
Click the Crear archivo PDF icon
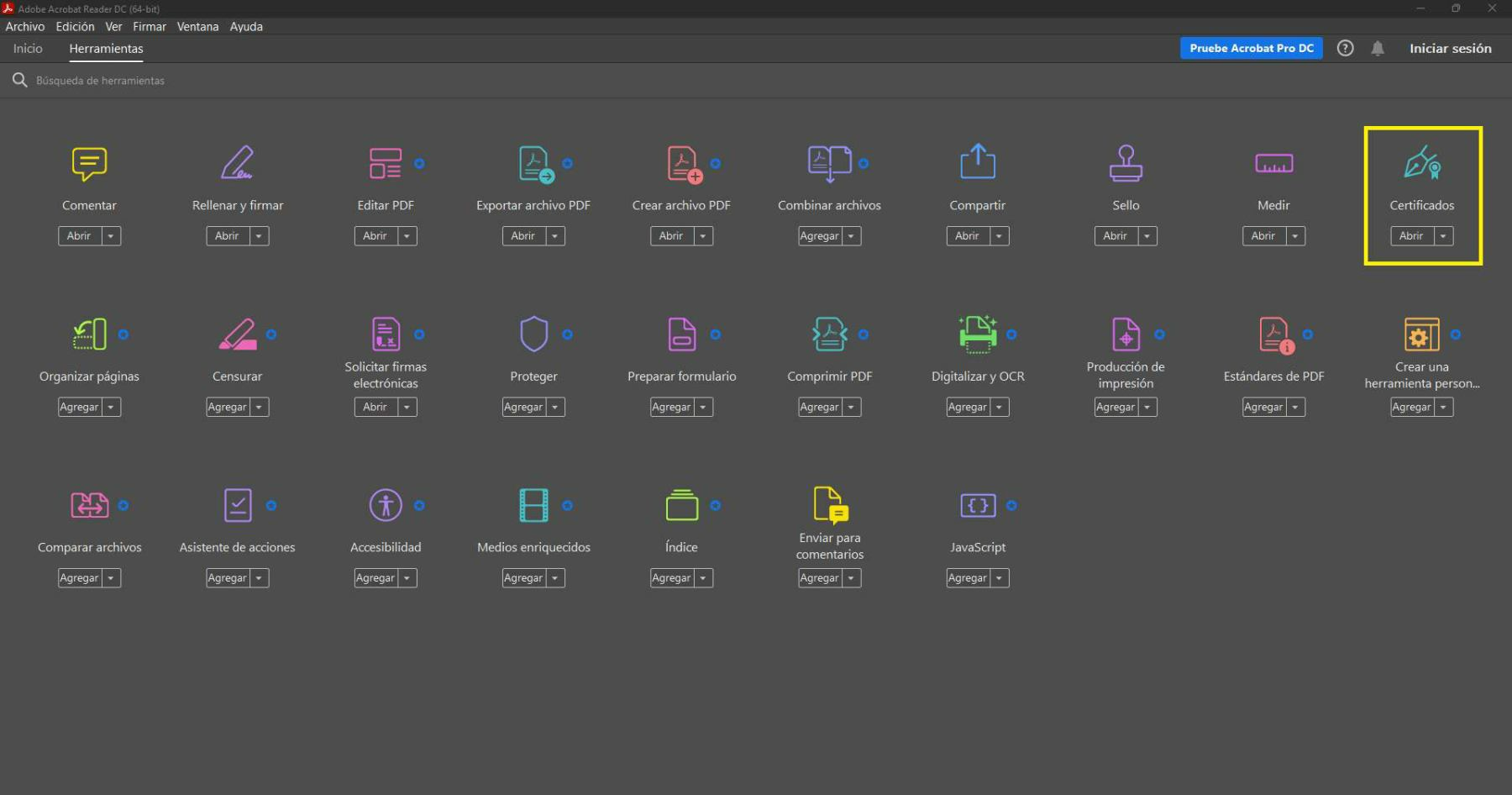(684, 164)
